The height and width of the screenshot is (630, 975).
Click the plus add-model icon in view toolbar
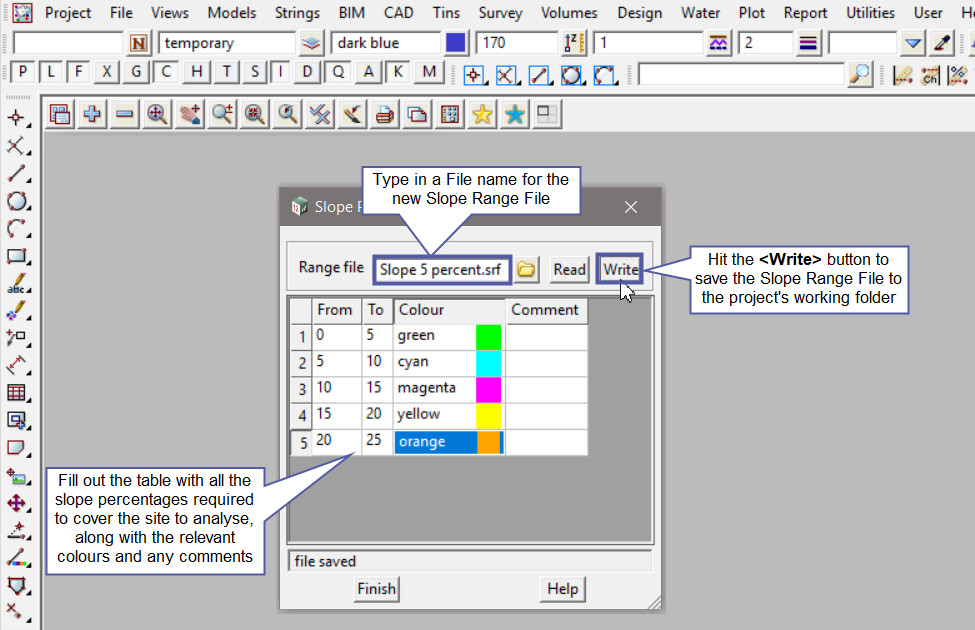(x=92, y=114)
